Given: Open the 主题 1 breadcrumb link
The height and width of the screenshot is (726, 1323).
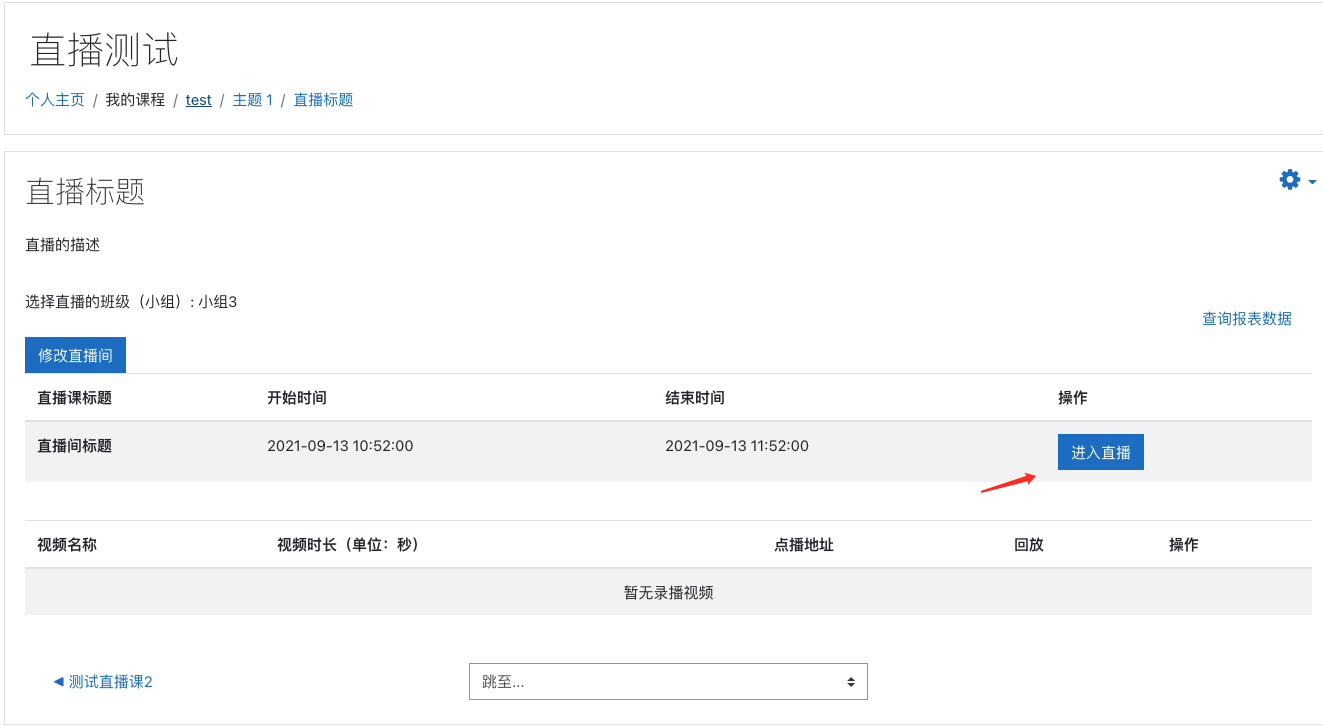Looking at the screenshot, I should 253,100.
